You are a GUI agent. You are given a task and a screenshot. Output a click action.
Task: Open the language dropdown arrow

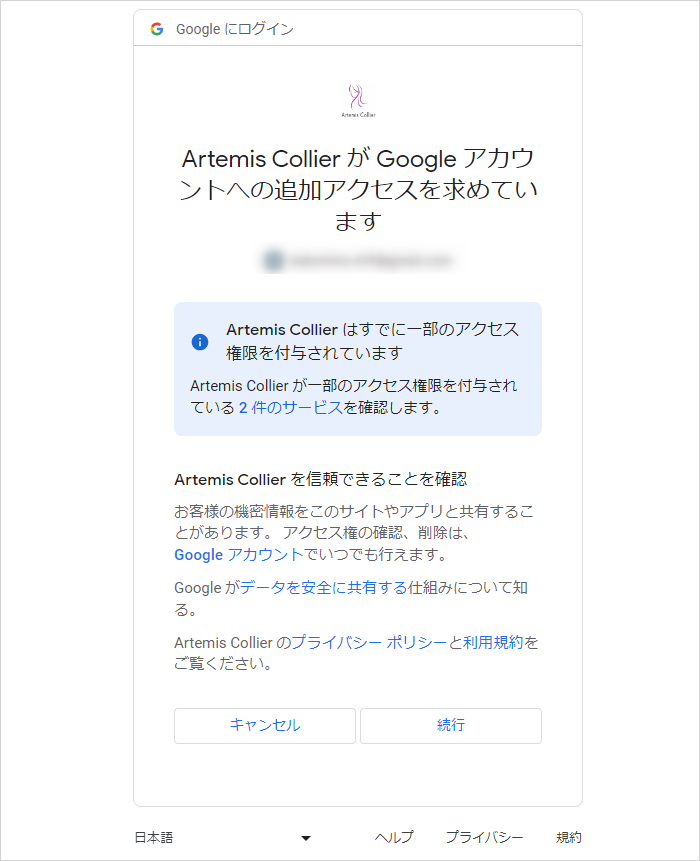(306, 838)
